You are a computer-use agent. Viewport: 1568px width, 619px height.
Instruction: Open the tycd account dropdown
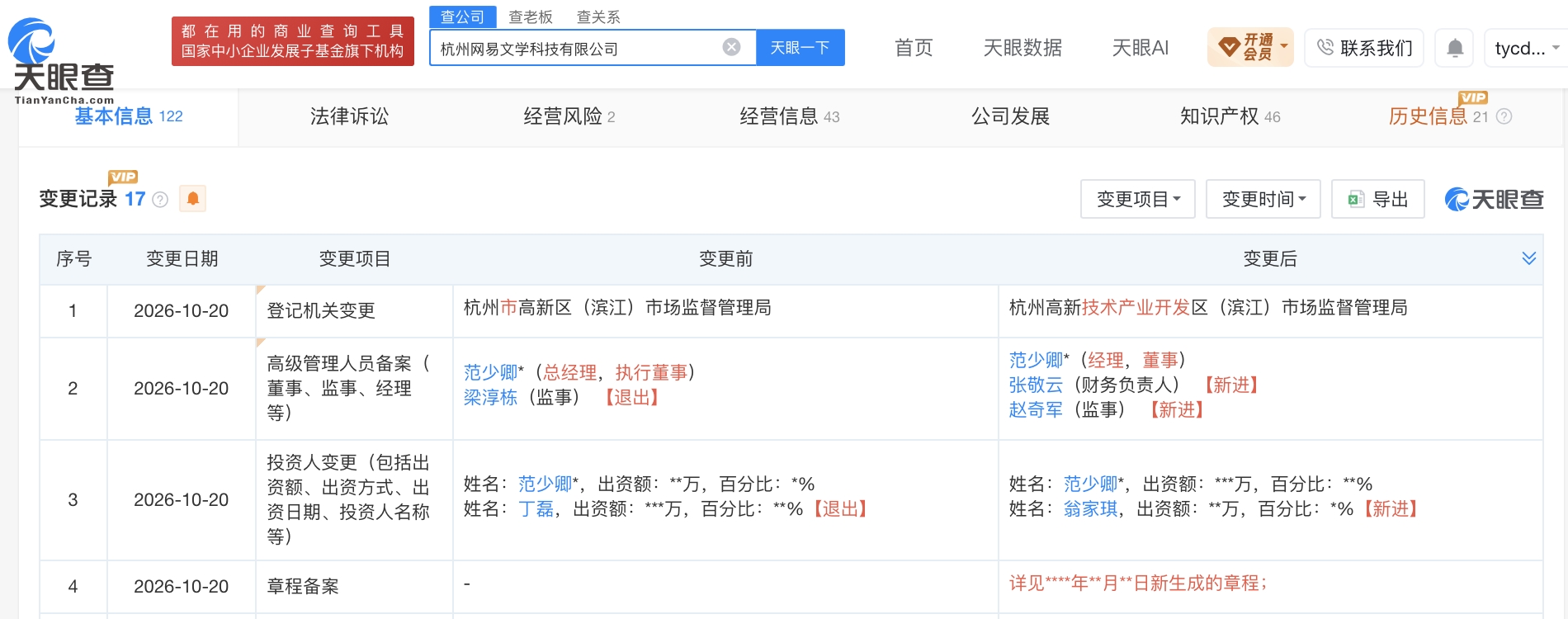pyautogui.click(x=1526, y=48)
